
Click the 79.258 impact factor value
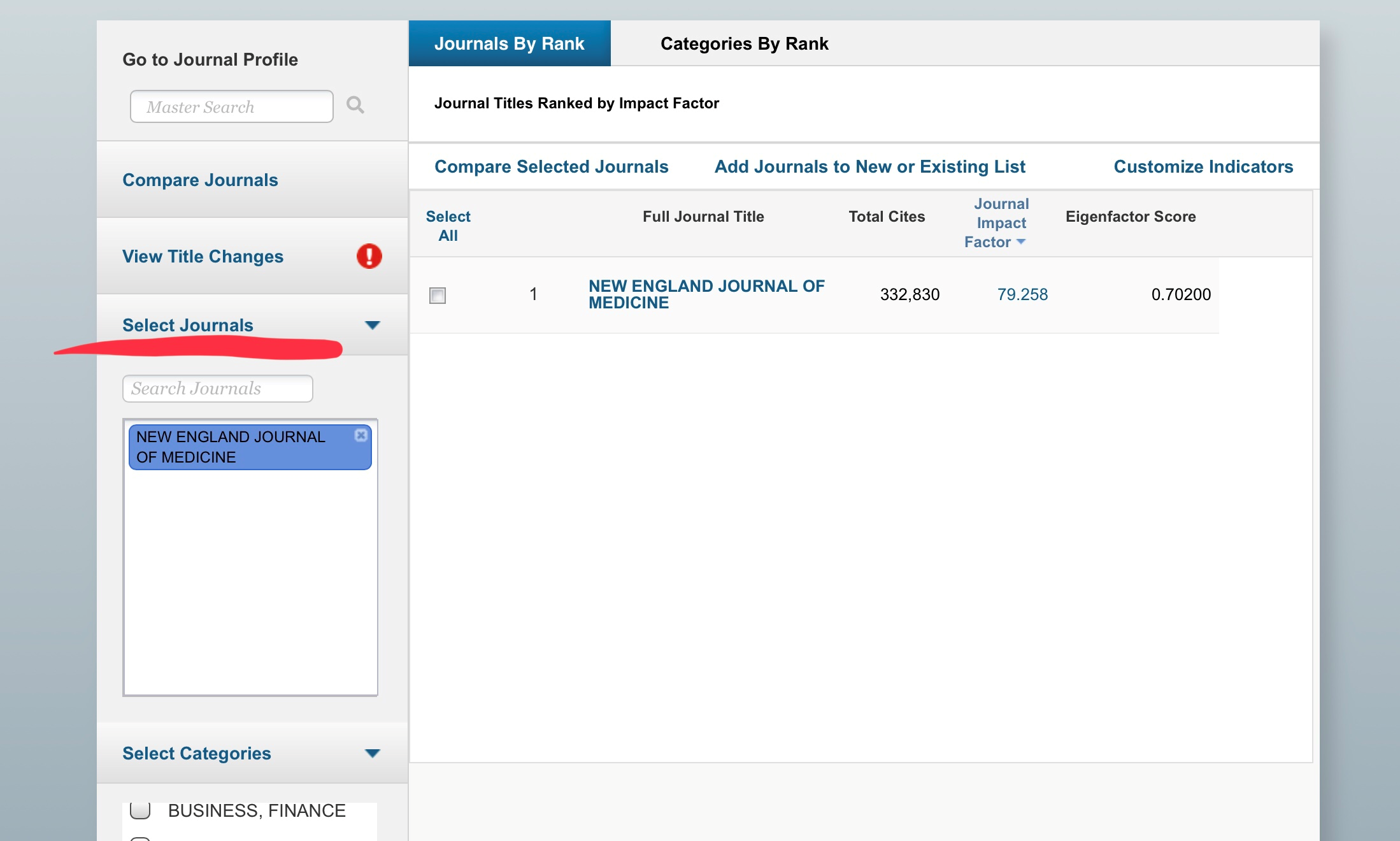tap(1022, 294)
